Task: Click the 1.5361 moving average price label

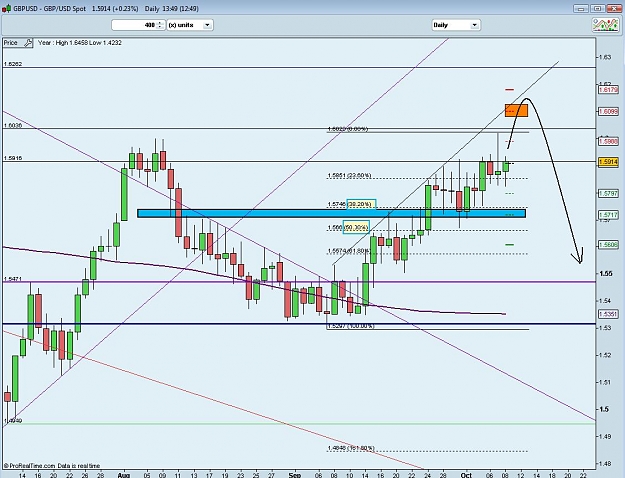Action: point(608,315)
